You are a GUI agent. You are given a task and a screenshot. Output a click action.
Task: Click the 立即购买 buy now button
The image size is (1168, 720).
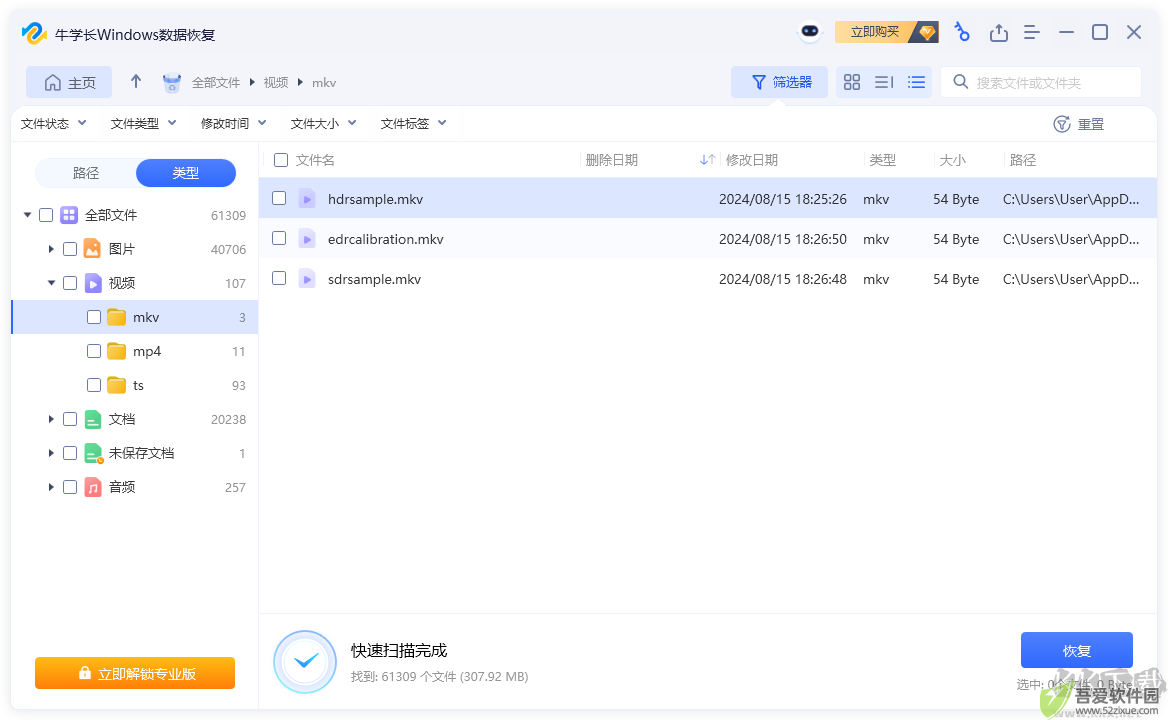pos(886,32)
